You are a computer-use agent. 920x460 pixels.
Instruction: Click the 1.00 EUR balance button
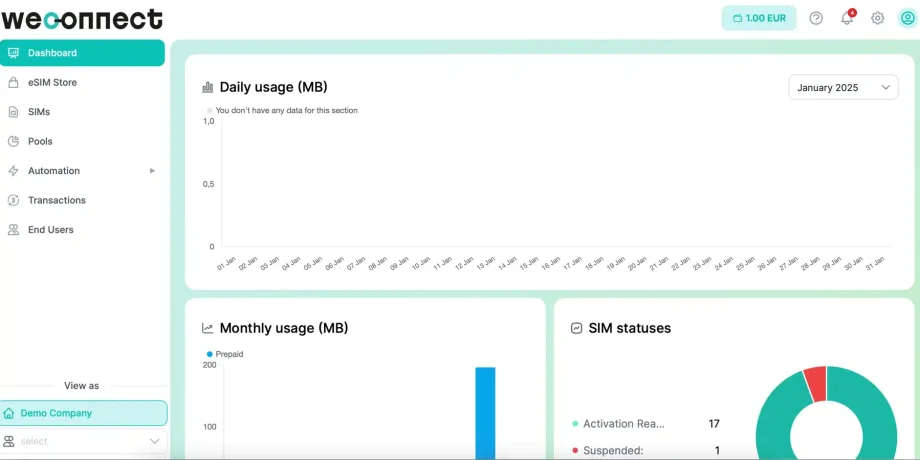[x=759, y=18]
